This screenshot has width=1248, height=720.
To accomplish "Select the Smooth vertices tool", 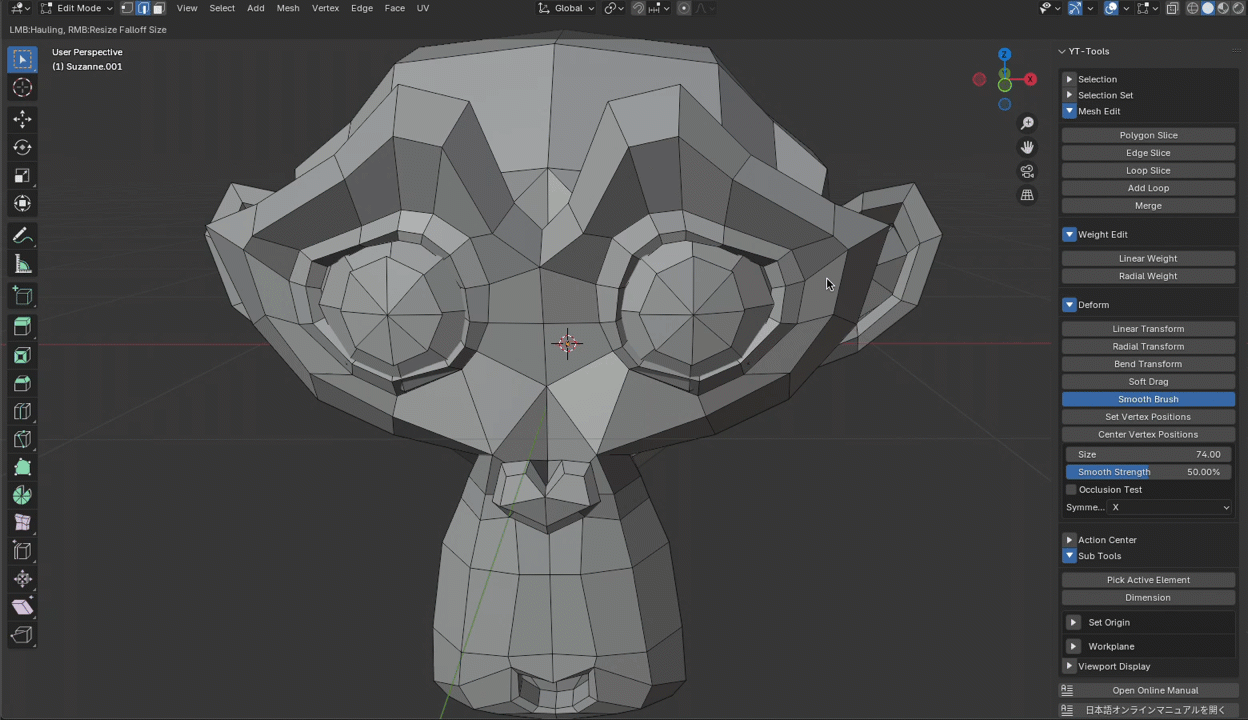I will 22,523.
